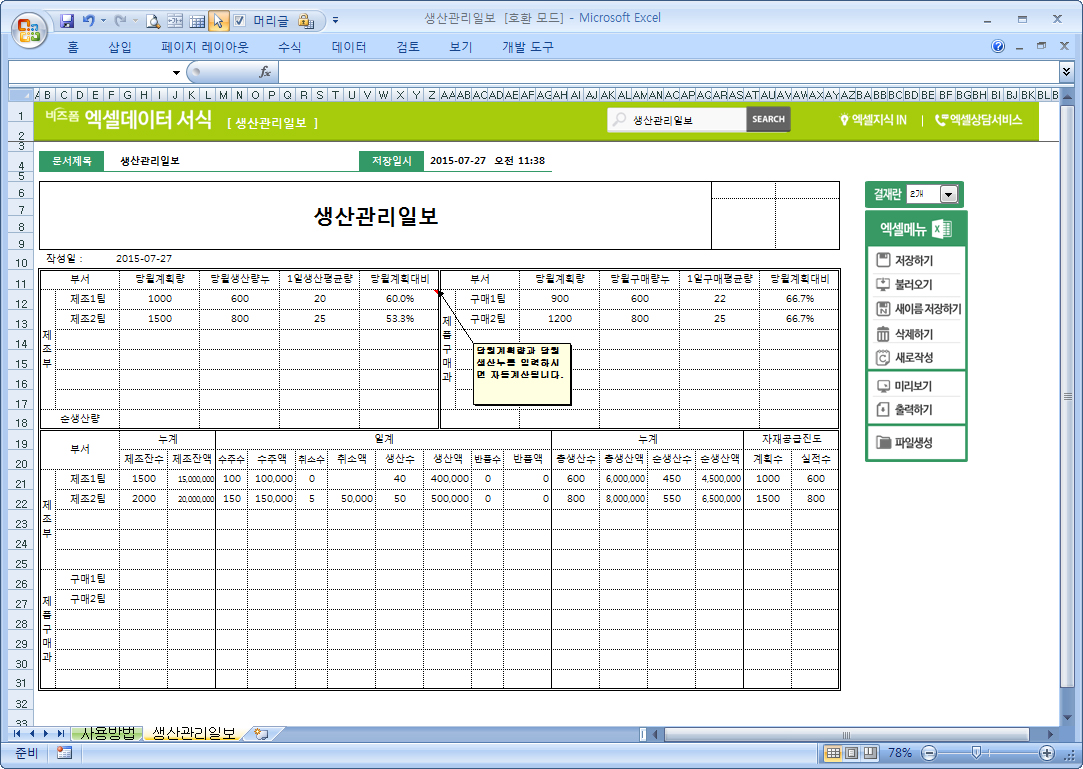Expand the Name Box dropdown arrow
The width and height of the screenshot is (1083, 769).
click(176, 72)
